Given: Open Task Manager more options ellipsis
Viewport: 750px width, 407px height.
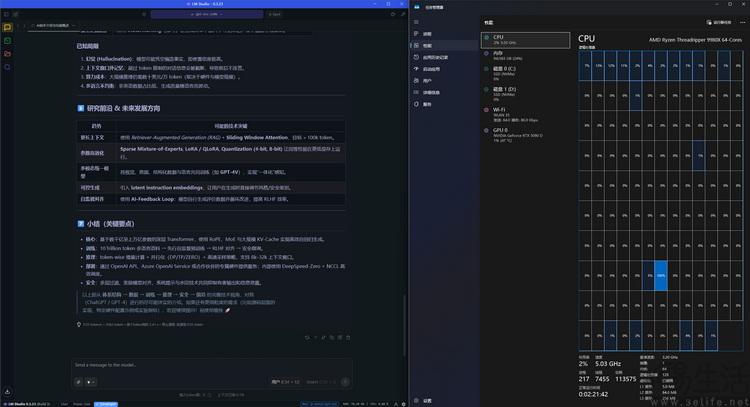Looking at the screenshot, I should (x=742, y=22).
